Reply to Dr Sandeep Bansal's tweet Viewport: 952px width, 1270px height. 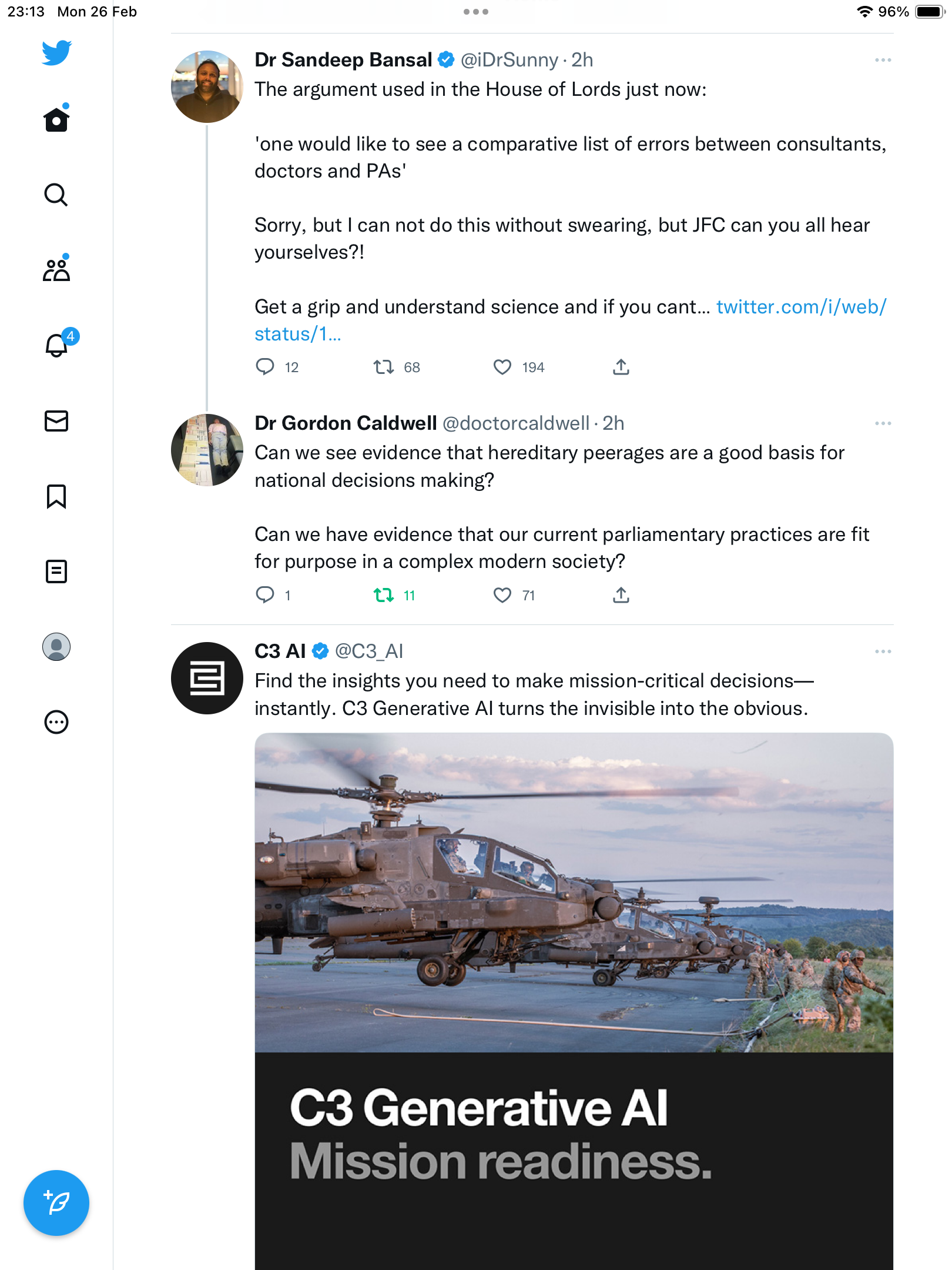pyautogui.click(x=265, y=367)
